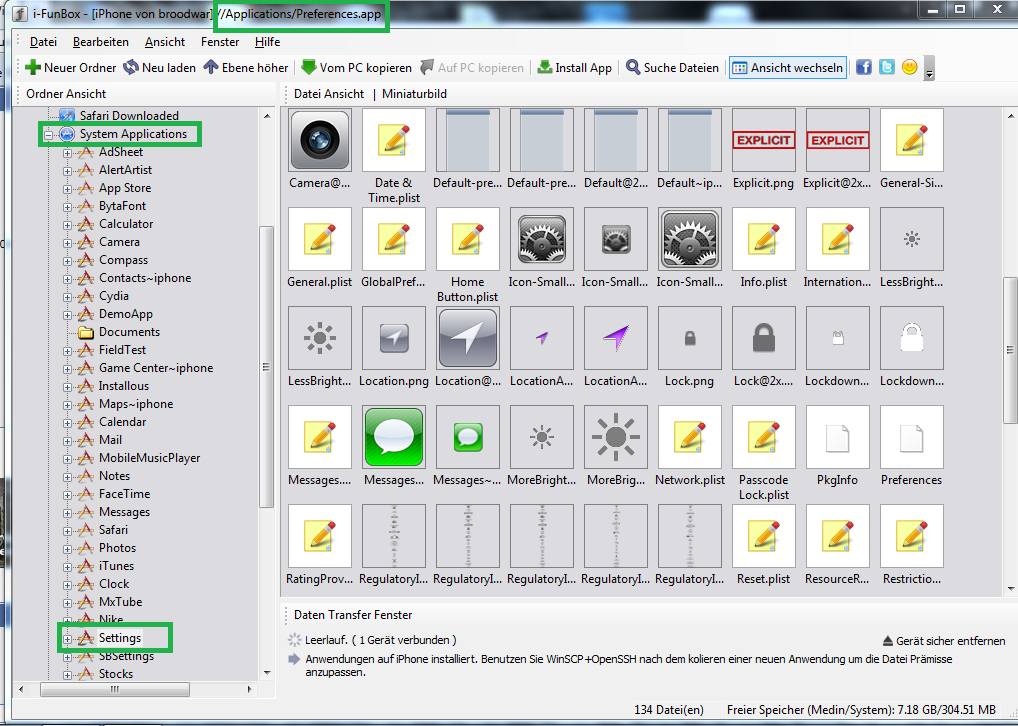Reload with the Neu laden button
Screen dimensions: 1018x726
(x=160, y=68)
